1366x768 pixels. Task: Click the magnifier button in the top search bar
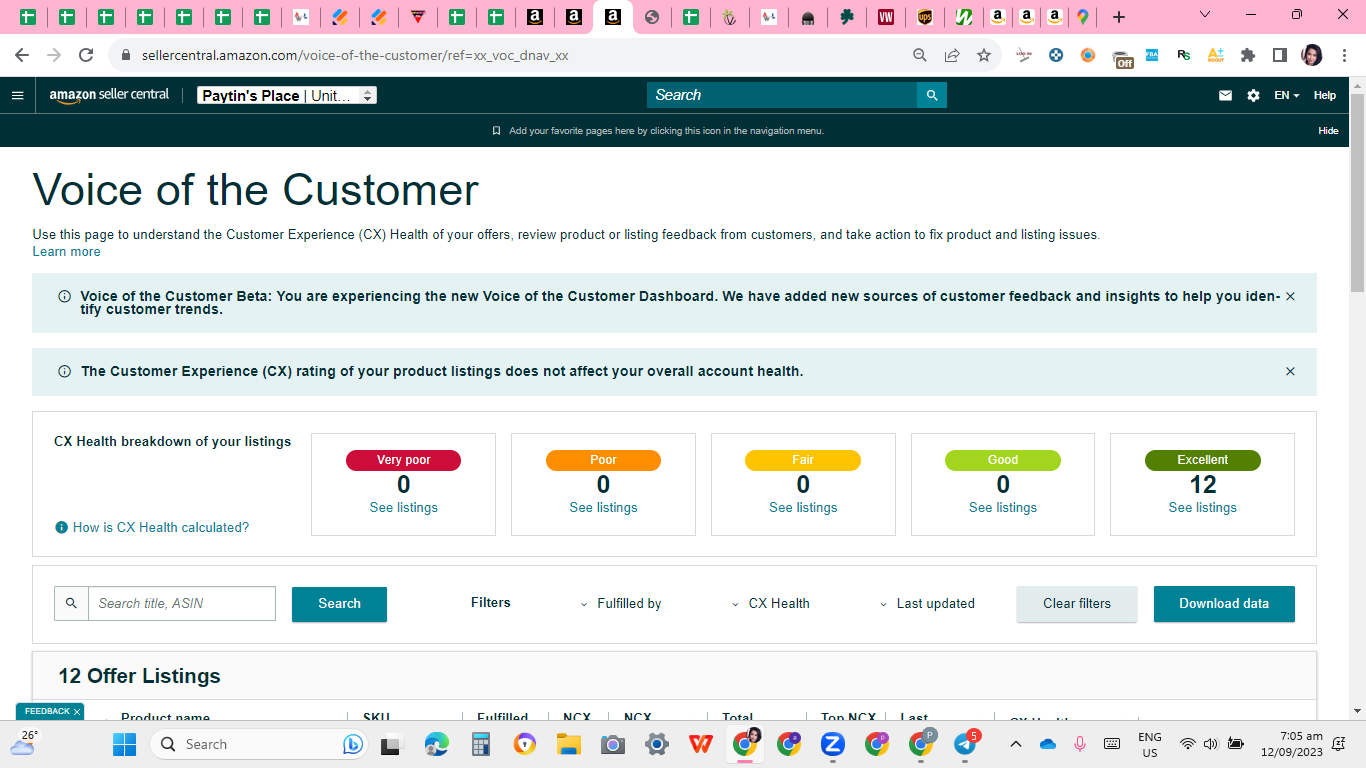[932, 95]
